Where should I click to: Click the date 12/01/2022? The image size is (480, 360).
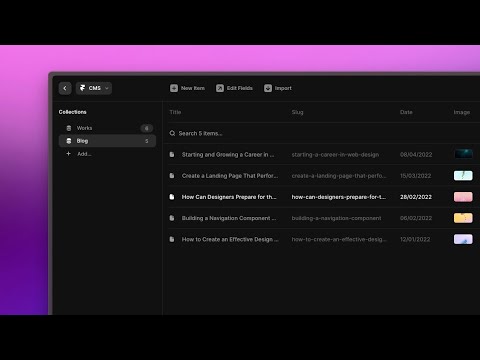pyautogui.click(x=415, y=239)
